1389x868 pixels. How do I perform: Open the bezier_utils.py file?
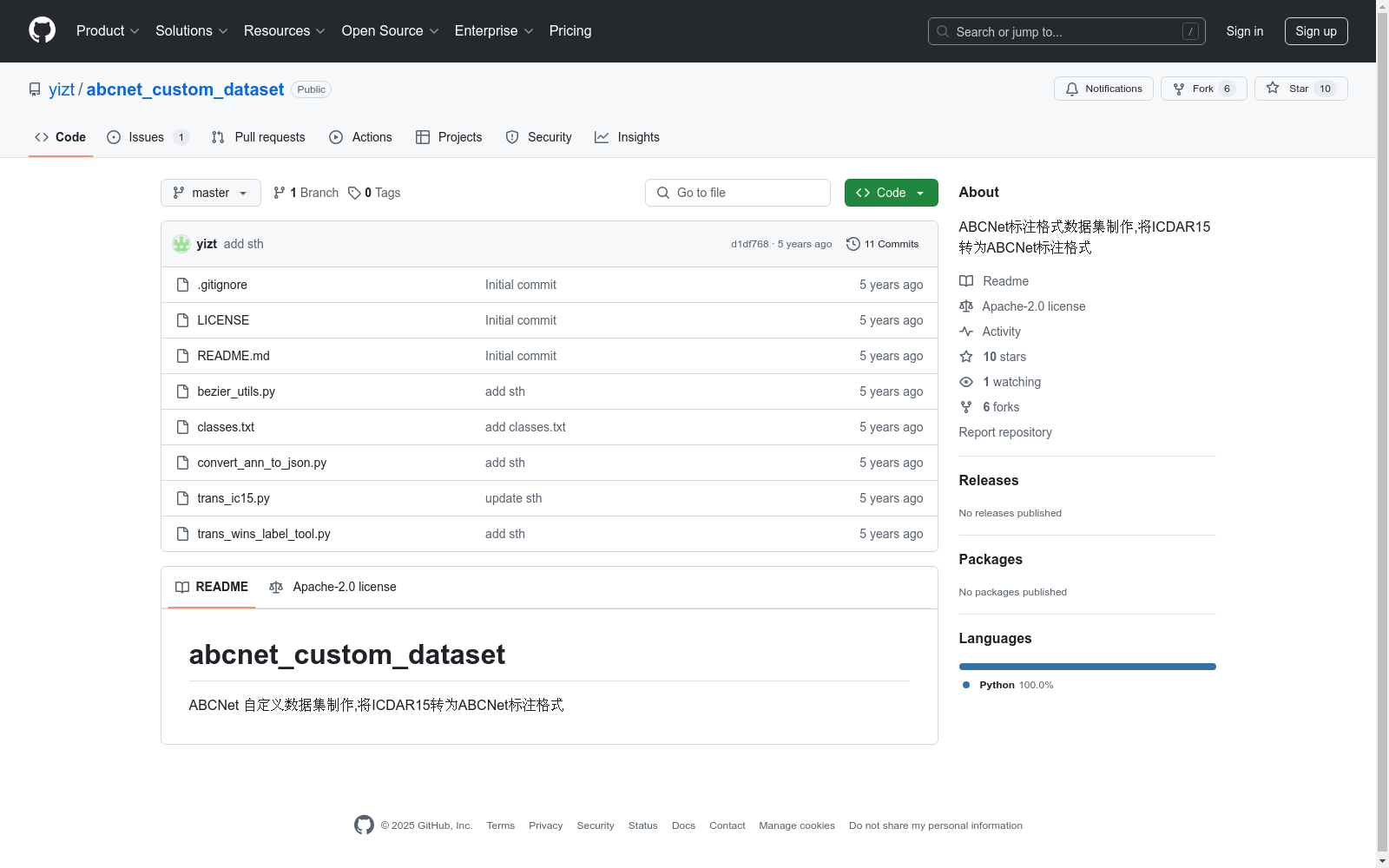pyautogui.click(x=236, y=391)
